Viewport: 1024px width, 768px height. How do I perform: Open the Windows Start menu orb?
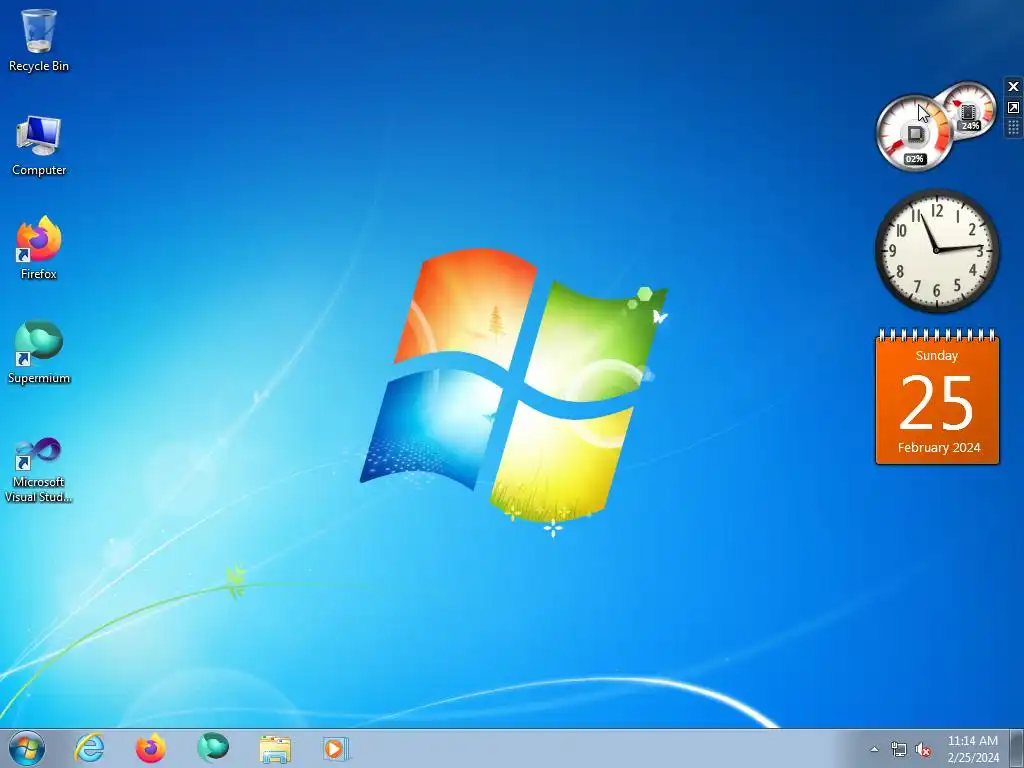pyautogui.click(x=27, y=748)
